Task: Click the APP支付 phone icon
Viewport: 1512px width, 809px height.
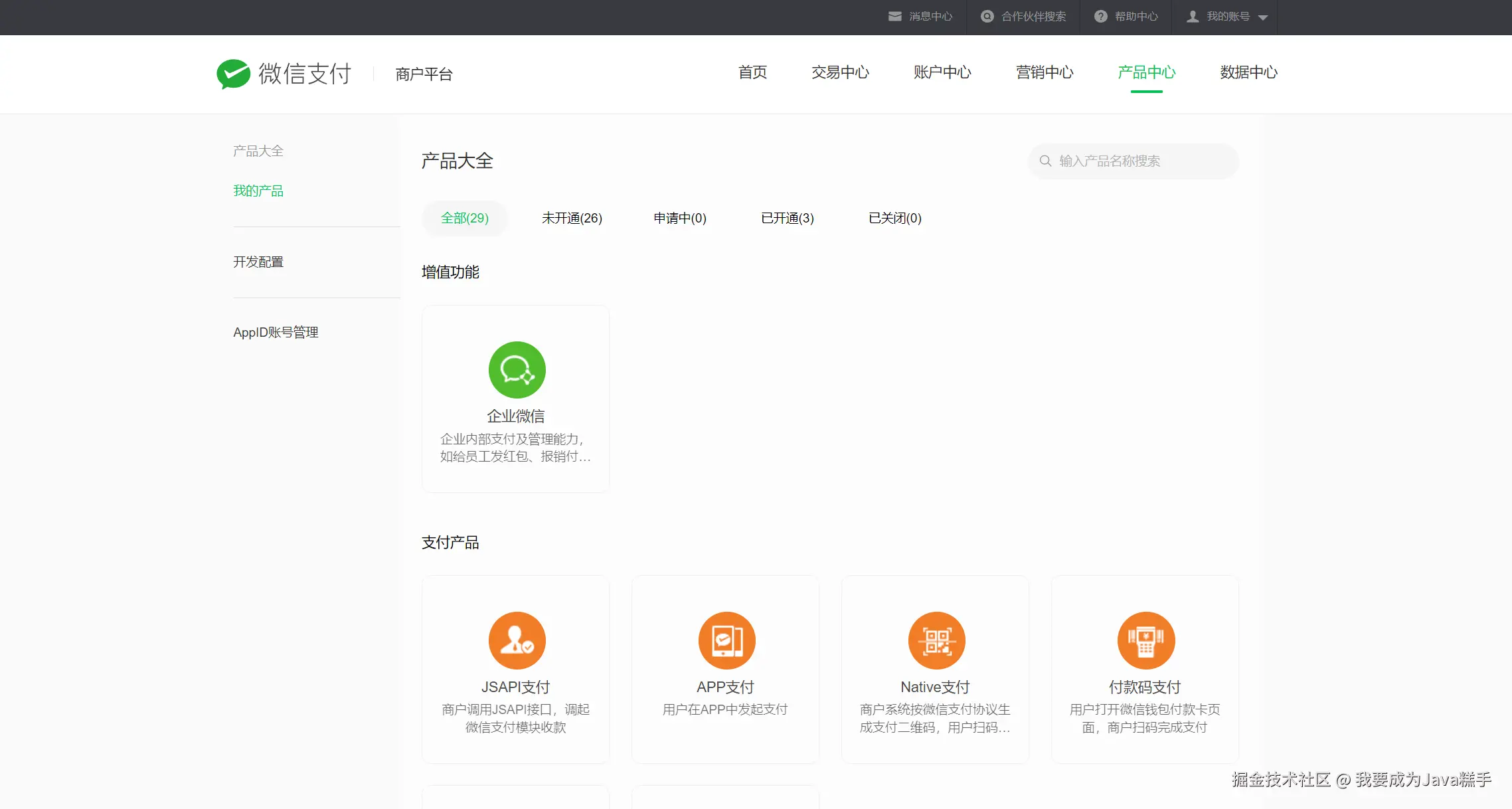Action: click(726, 640)
